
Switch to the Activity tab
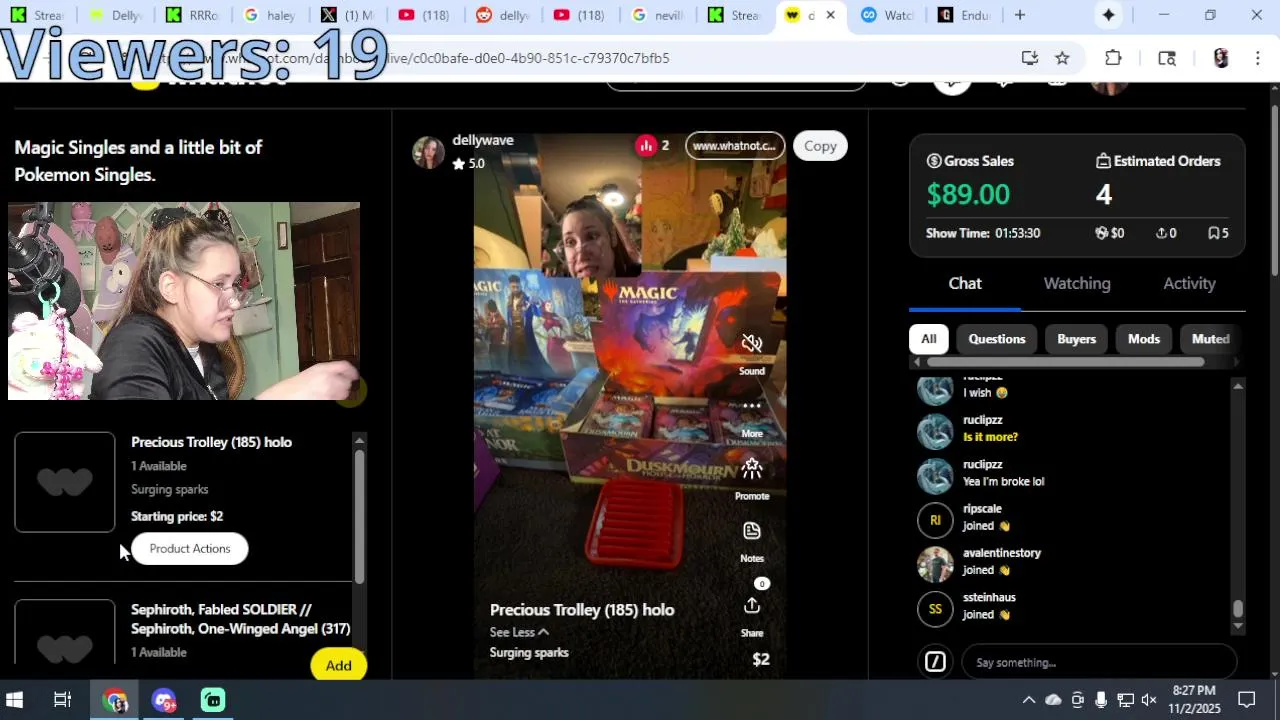coord(1189,284)
